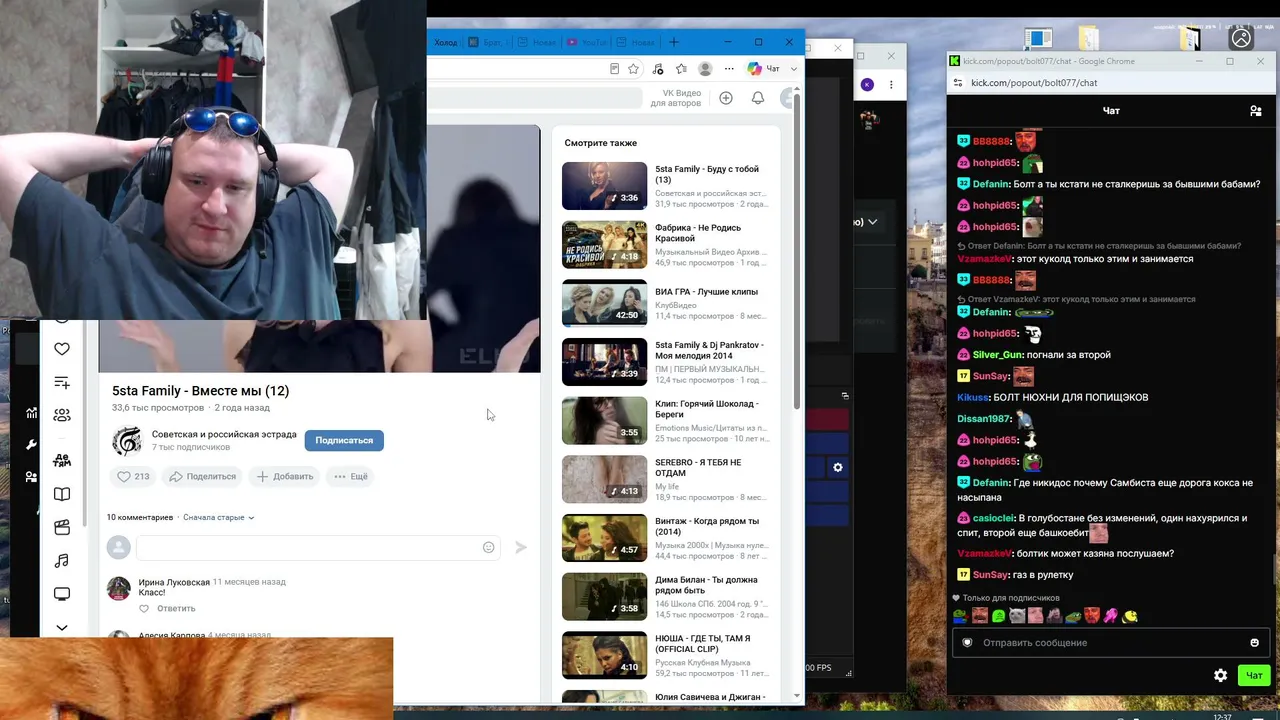The width and height of the screenshot is (1280, 720).
Task: Open 'Клип: Горячий Шоколад - Береги' video title
Action: (x=707, y=409)
